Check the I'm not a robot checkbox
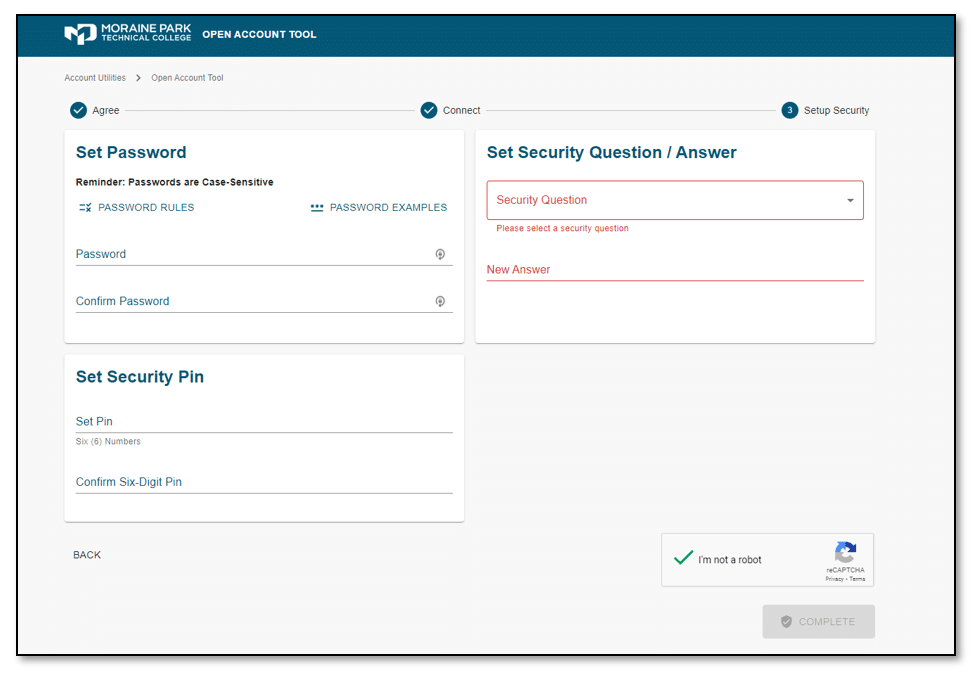Viewport: 979px width, 677px height. (684, 559)
